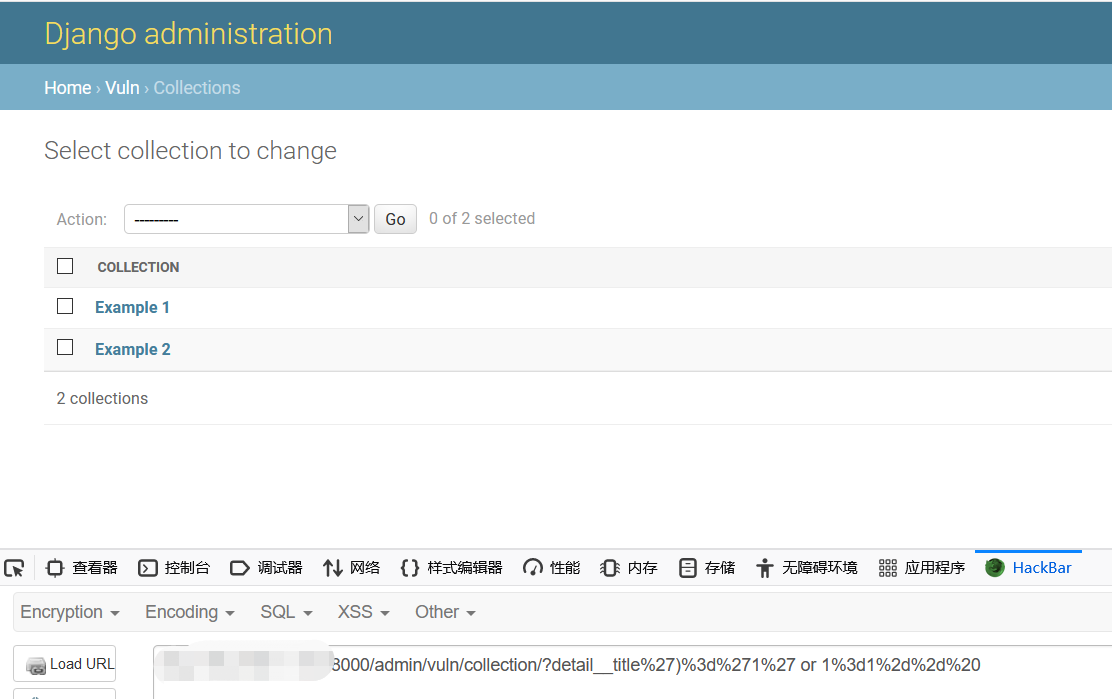The width and height of the screenshot is (1112, 699).
Task: Toggle the select-all collections checkbox
Action: 65,266
